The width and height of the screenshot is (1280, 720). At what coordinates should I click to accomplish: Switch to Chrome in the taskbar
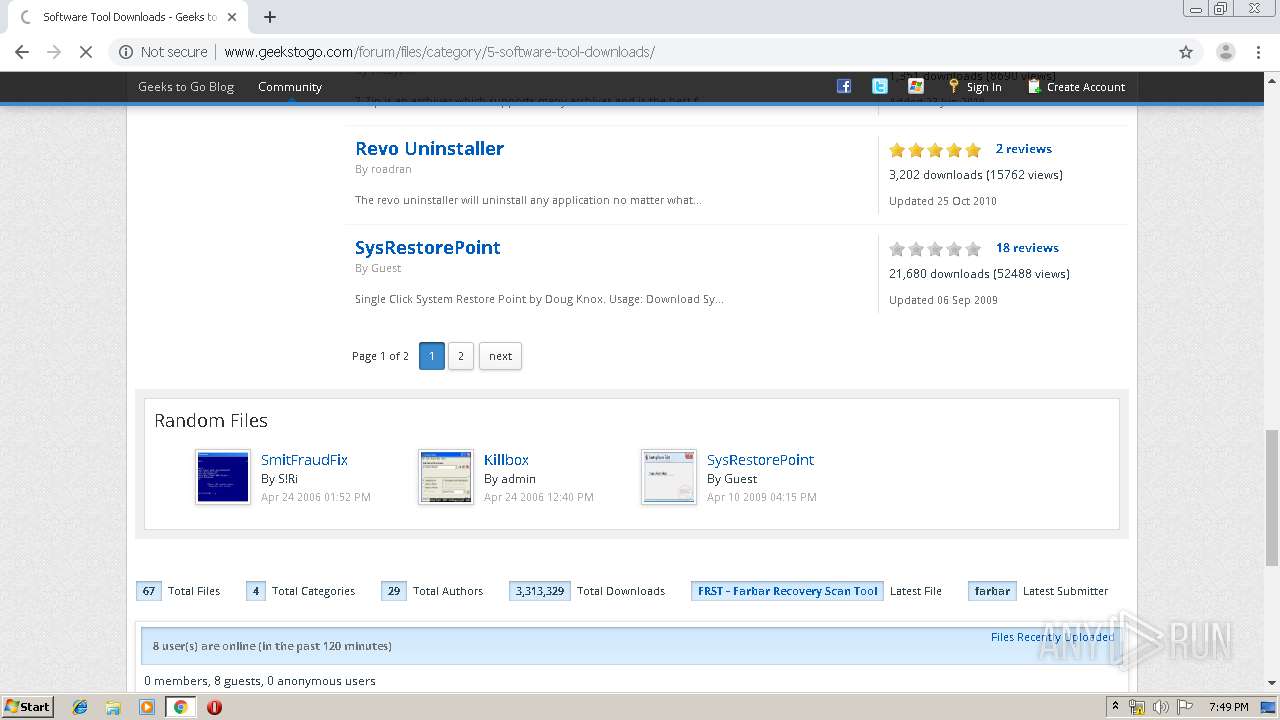(181, 707)
